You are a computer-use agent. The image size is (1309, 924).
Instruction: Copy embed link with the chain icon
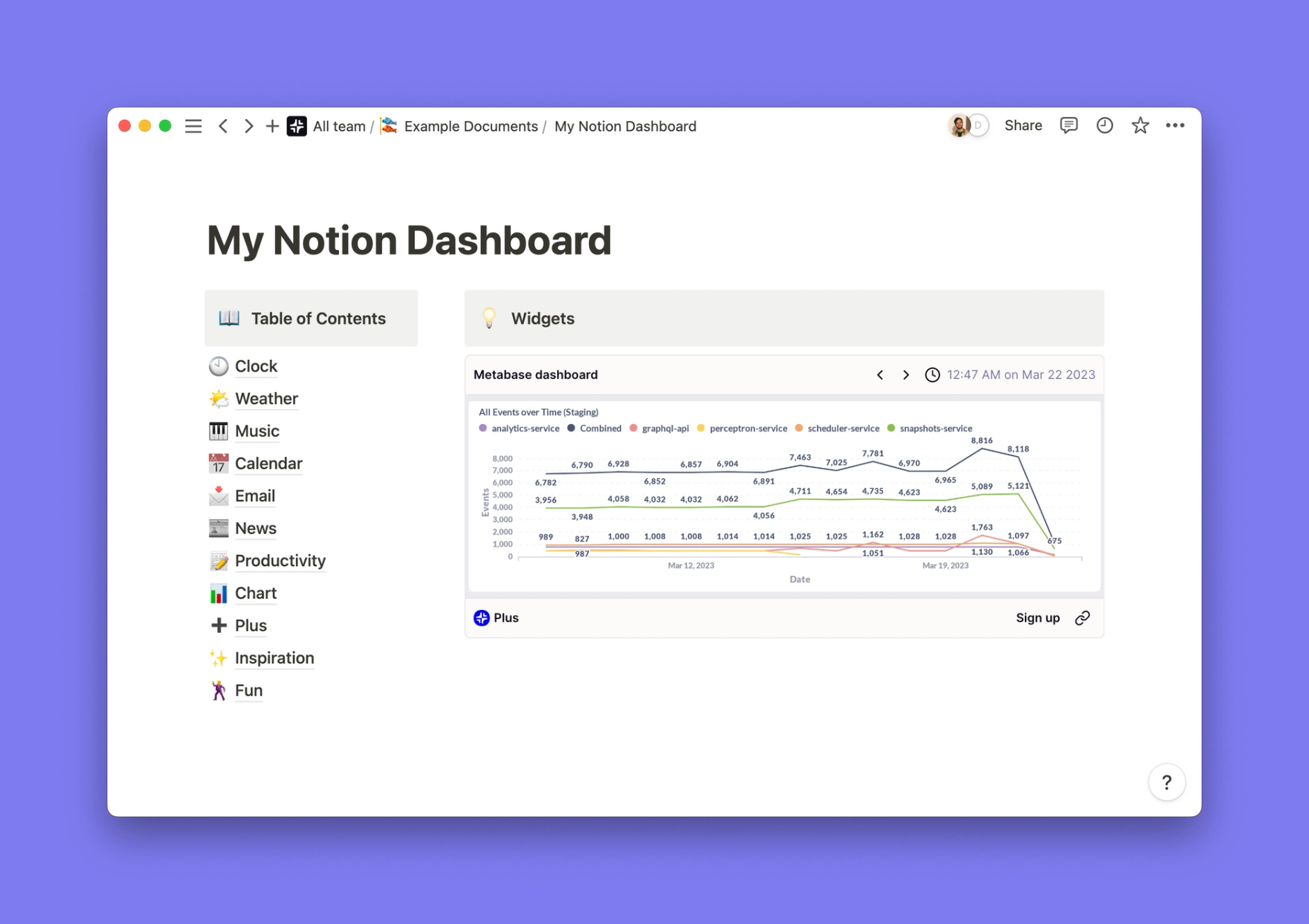pyautogui.click(x=1083, y=618)
